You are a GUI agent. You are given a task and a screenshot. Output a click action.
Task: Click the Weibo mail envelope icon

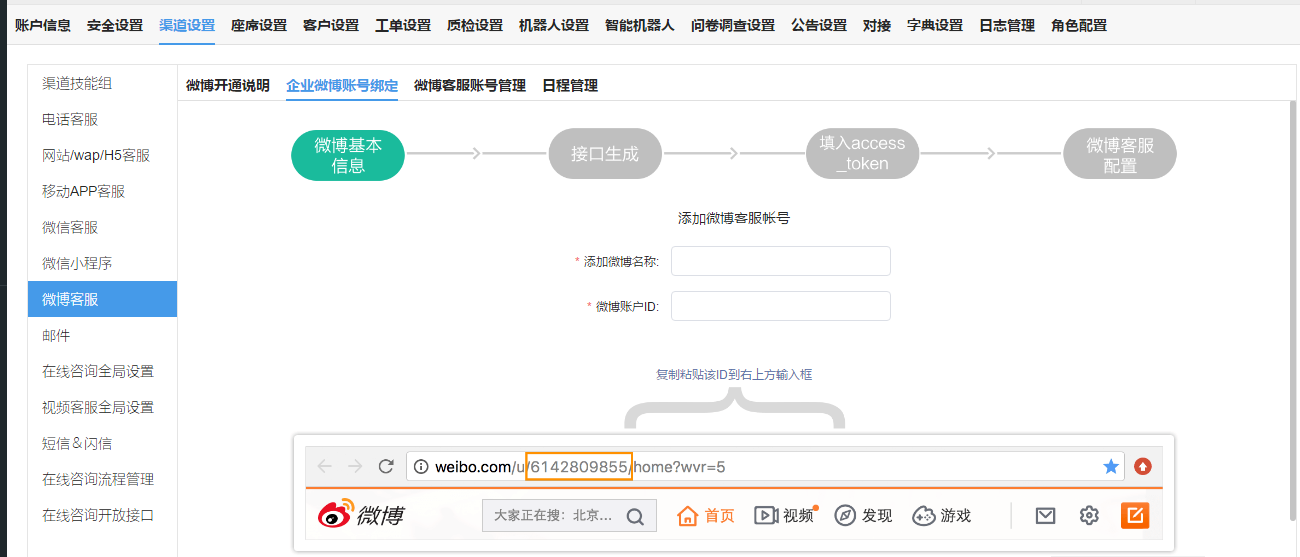1045,515
